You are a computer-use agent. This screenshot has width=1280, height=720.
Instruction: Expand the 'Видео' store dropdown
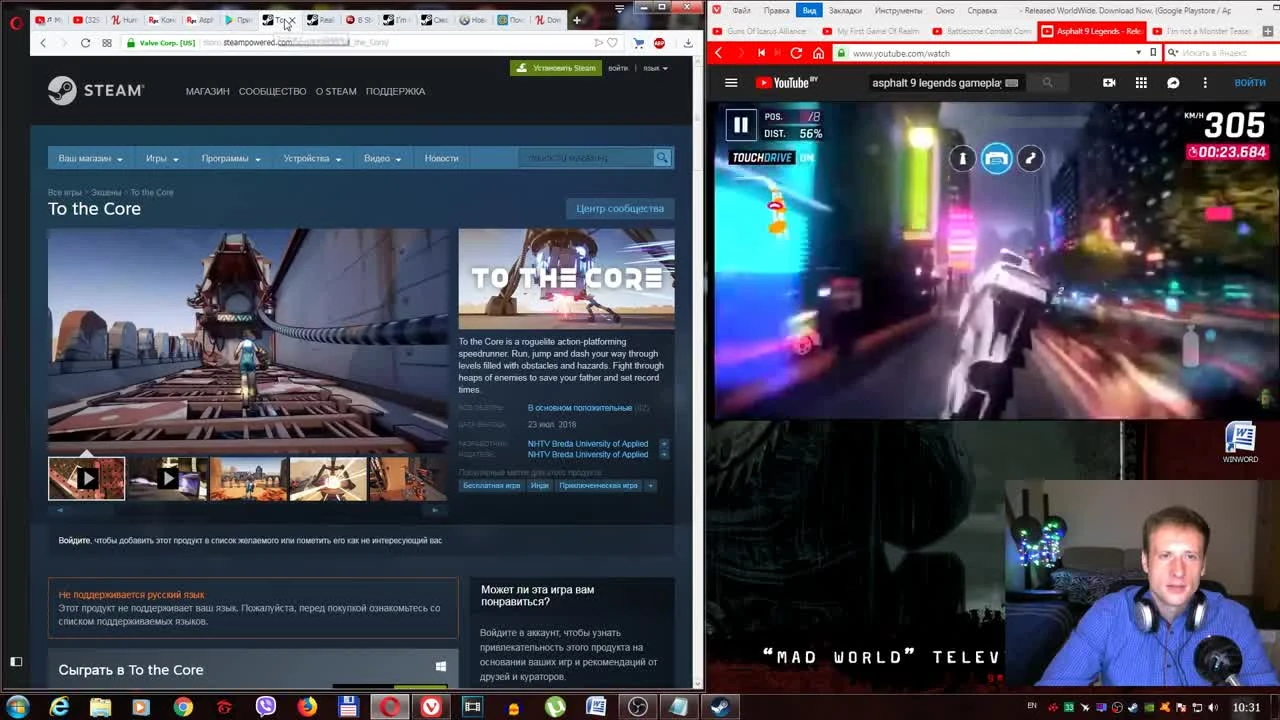382,158
